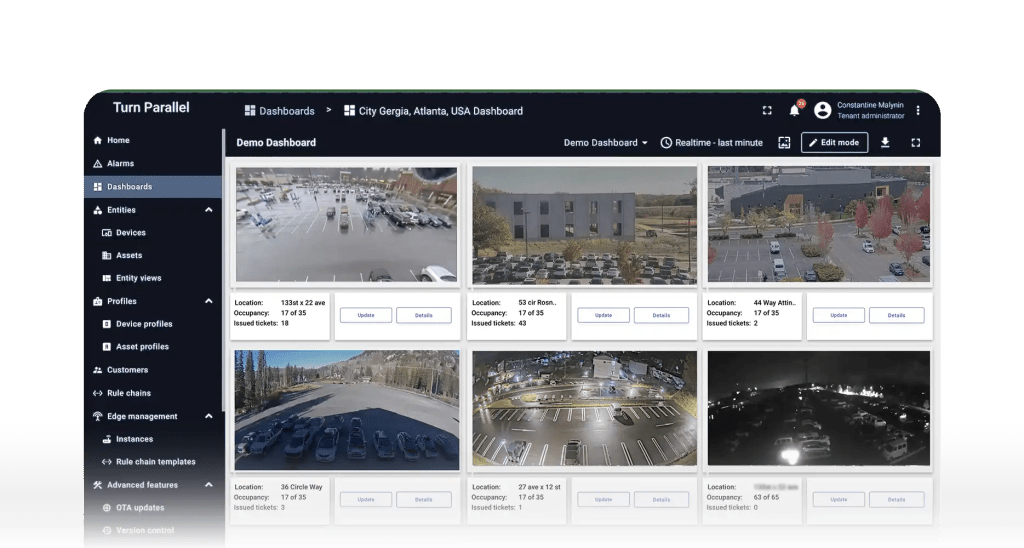Open the 27 ave x 12 st camera thumbnail

tap(584, 409)
